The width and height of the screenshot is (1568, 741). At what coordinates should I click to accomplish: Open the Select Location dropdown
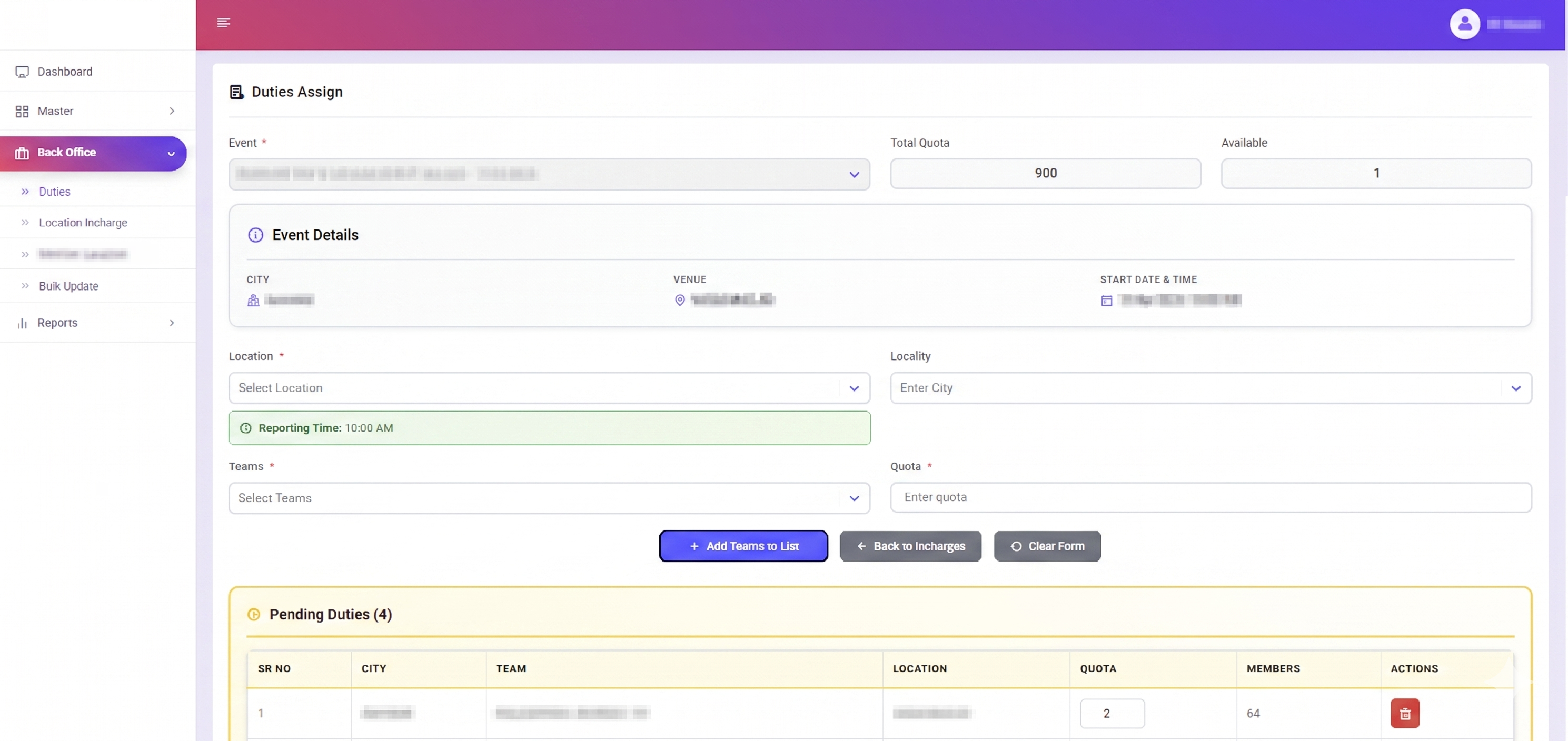(549, 388)
